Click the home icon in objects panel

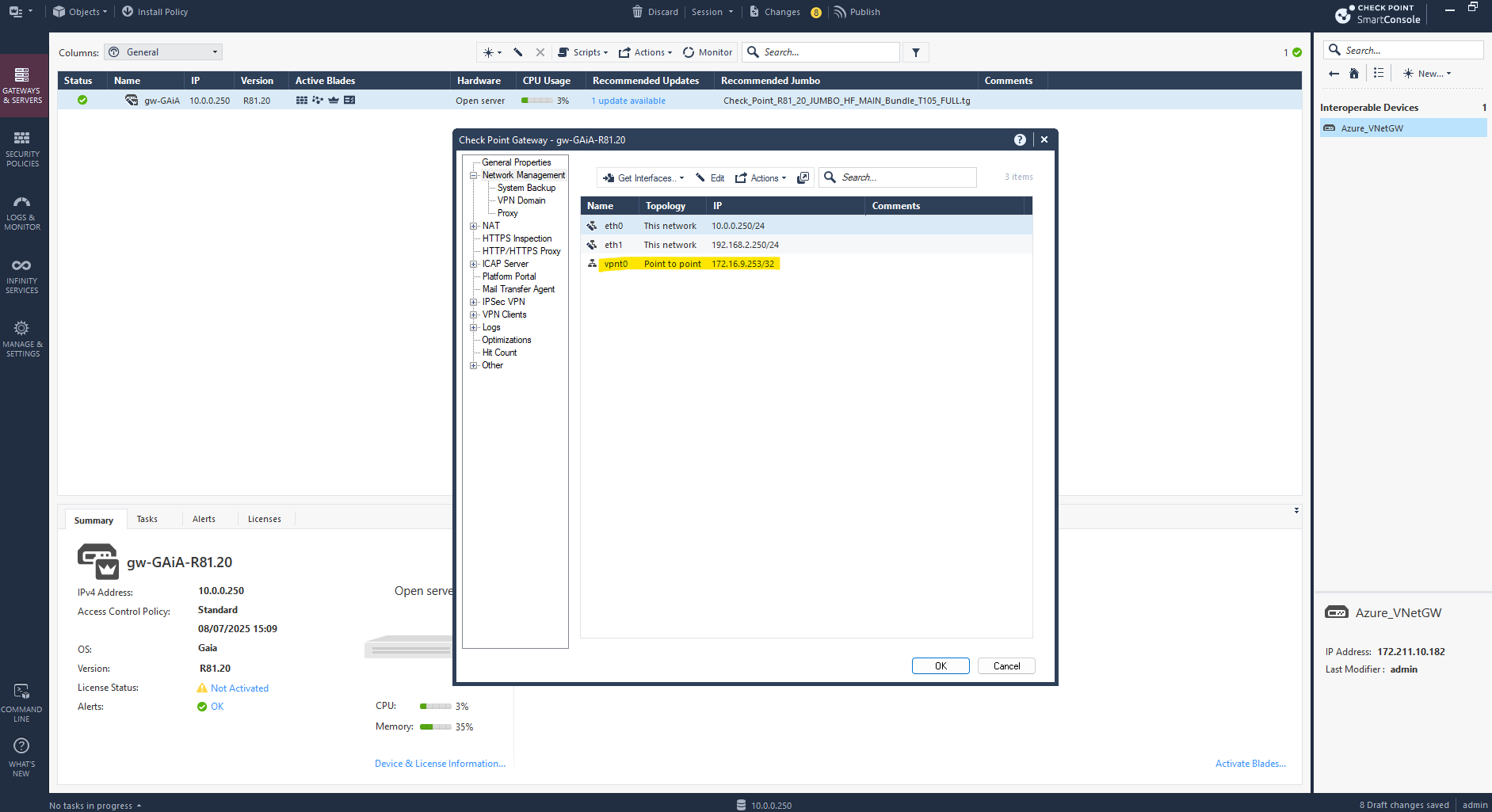click(x=1354, y=74)
